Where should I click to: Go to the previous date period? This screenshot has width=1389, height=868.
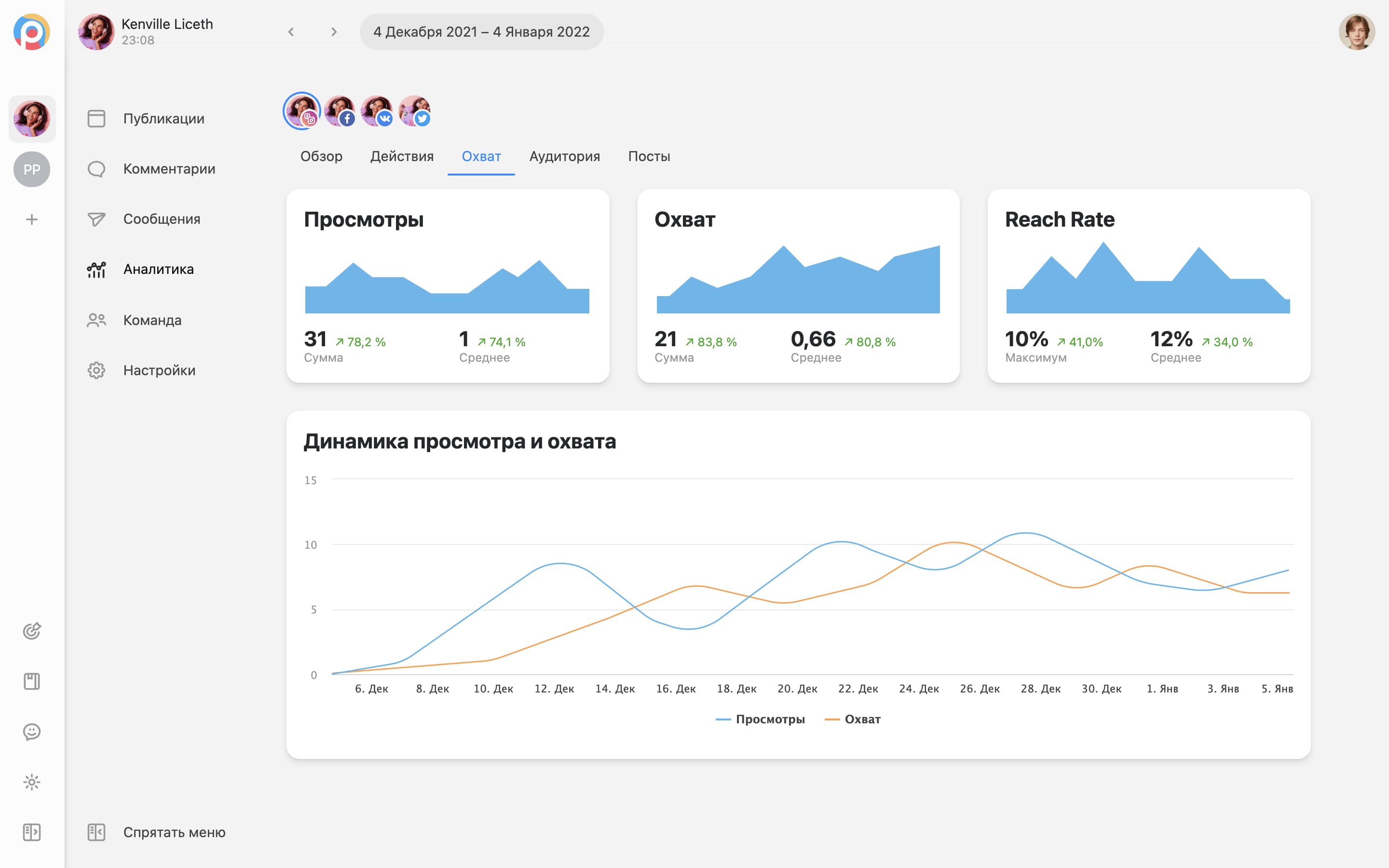(291, 32)
